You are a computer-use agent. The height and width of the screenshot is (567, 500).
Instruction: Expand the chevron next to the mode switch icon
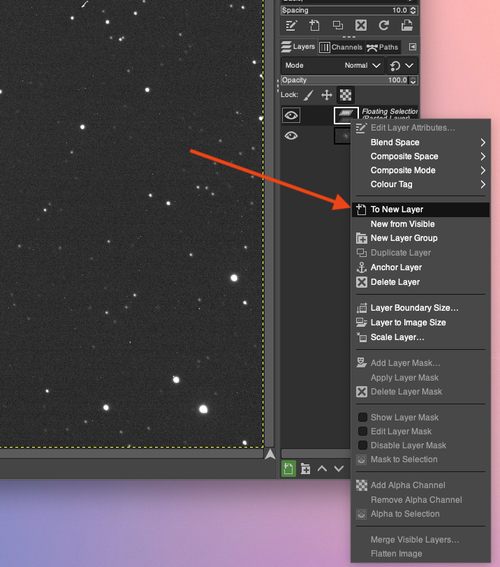[409, 66]
